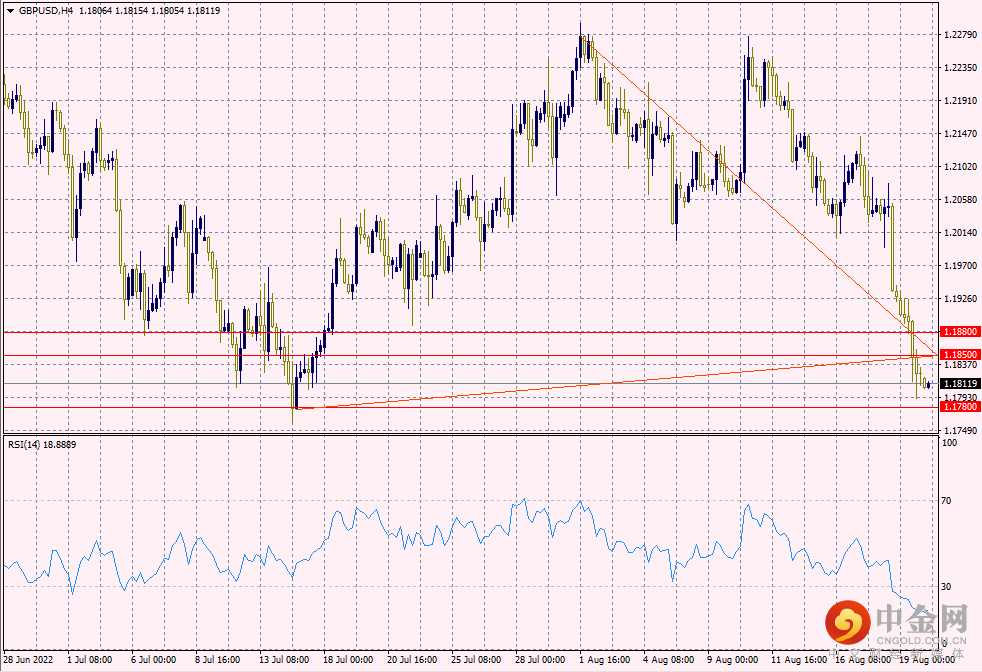The height and width of the screenshot is (672, 982).
Task: Click the 1 Jul 08:00 time label
Action: 90,659
